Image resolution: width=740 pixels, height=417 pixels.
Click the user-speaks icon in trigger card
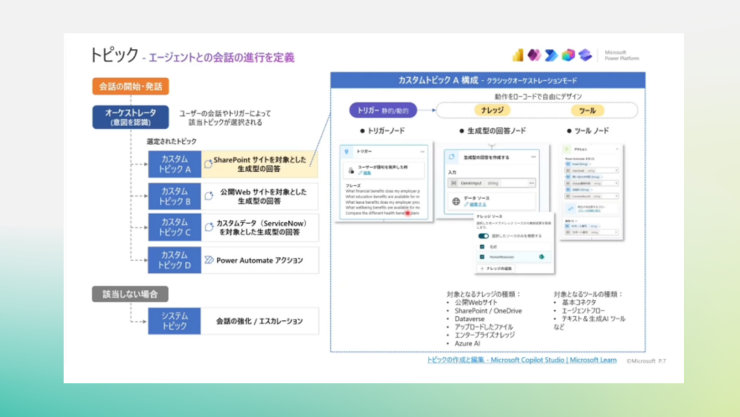click(351, 170)
